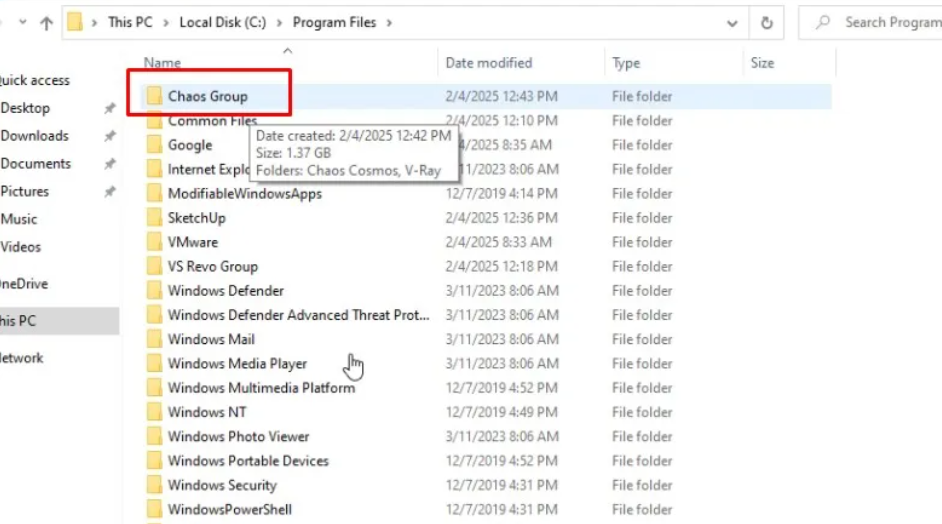Expand the chevron after Local Disk (C:)
This screenshot has height=524, width=942.
click(x=280, y=22)
